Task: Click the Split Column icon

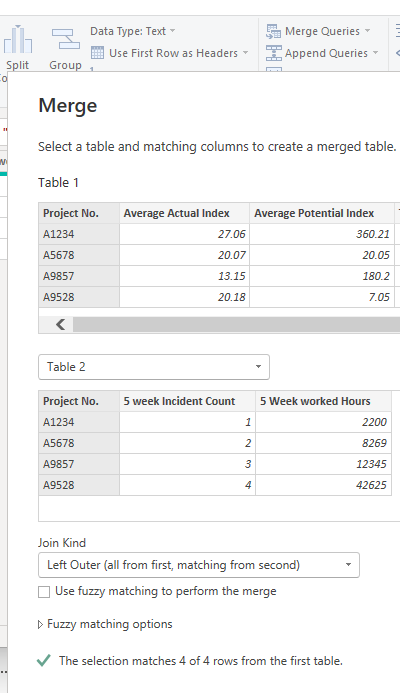Action: (x=18, y=39)
